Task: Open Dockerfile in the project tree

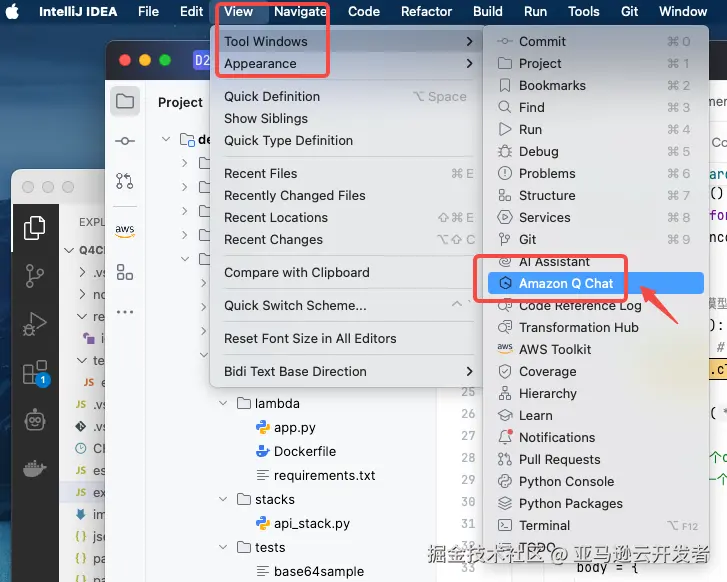Action: (296, 451)
